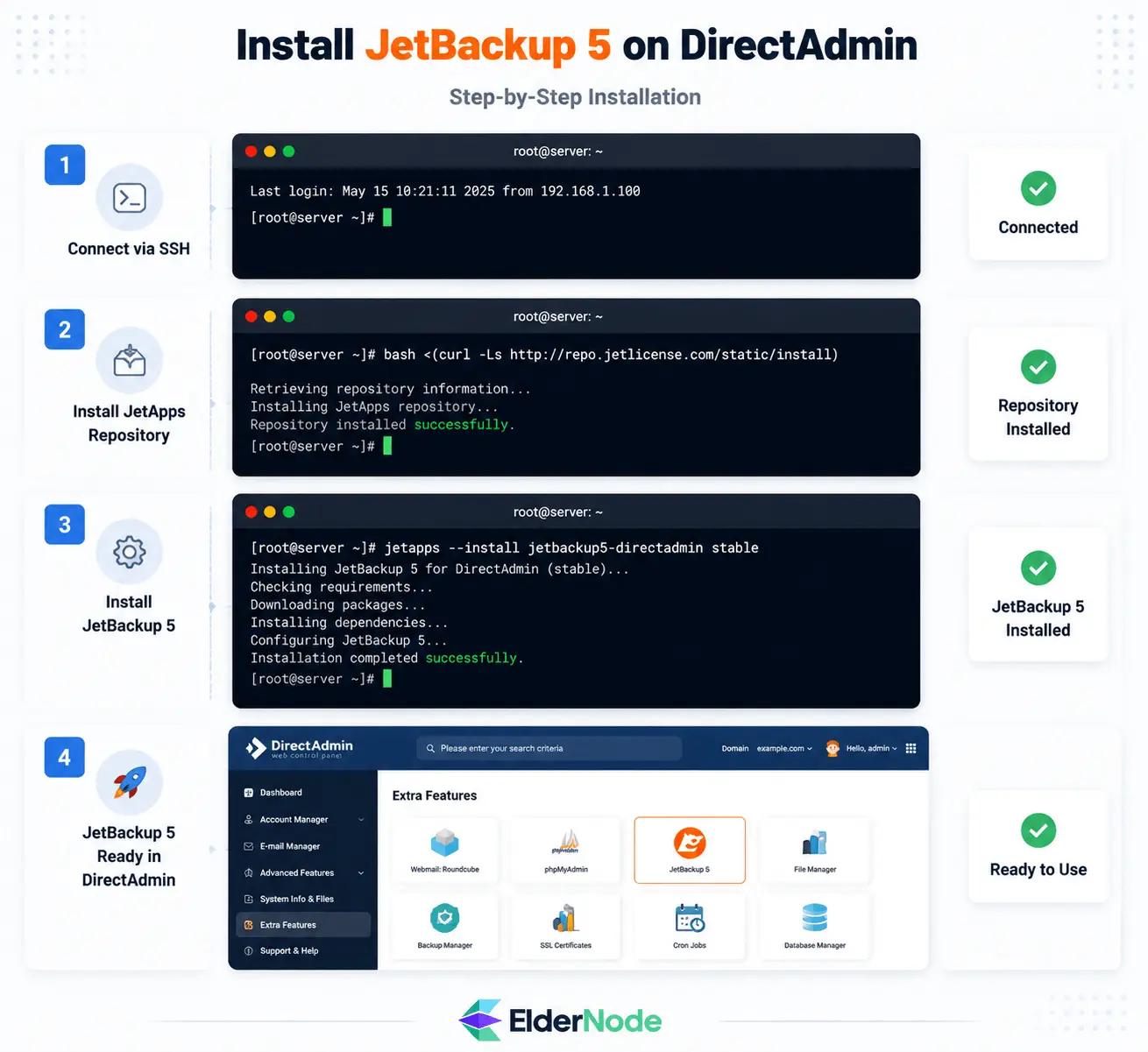Click the 'Last login: May 15' terminal line
The height and width of the screenshot is (1052, 1148).
tap(445, 191)
